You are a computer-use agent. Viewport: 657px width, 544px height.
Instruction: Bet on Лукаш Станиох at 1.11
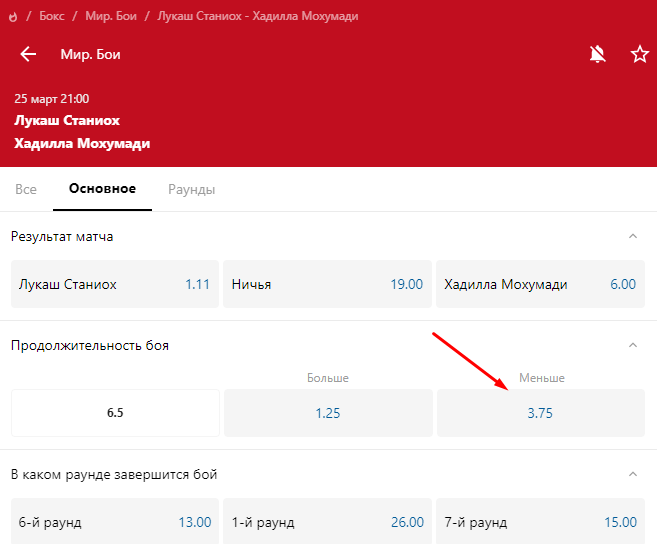pos(115,284)
